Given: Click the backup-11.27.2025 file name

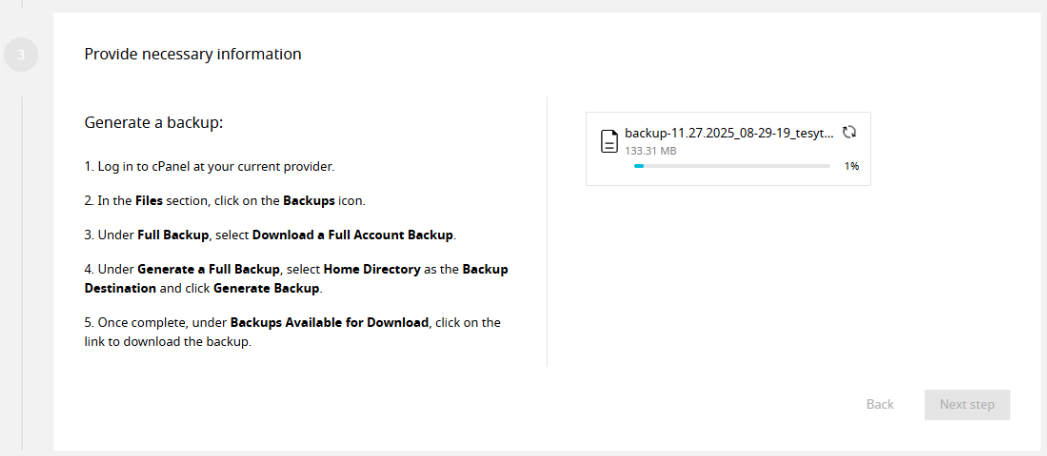Looking at the screenshot, I should [729, 133].
